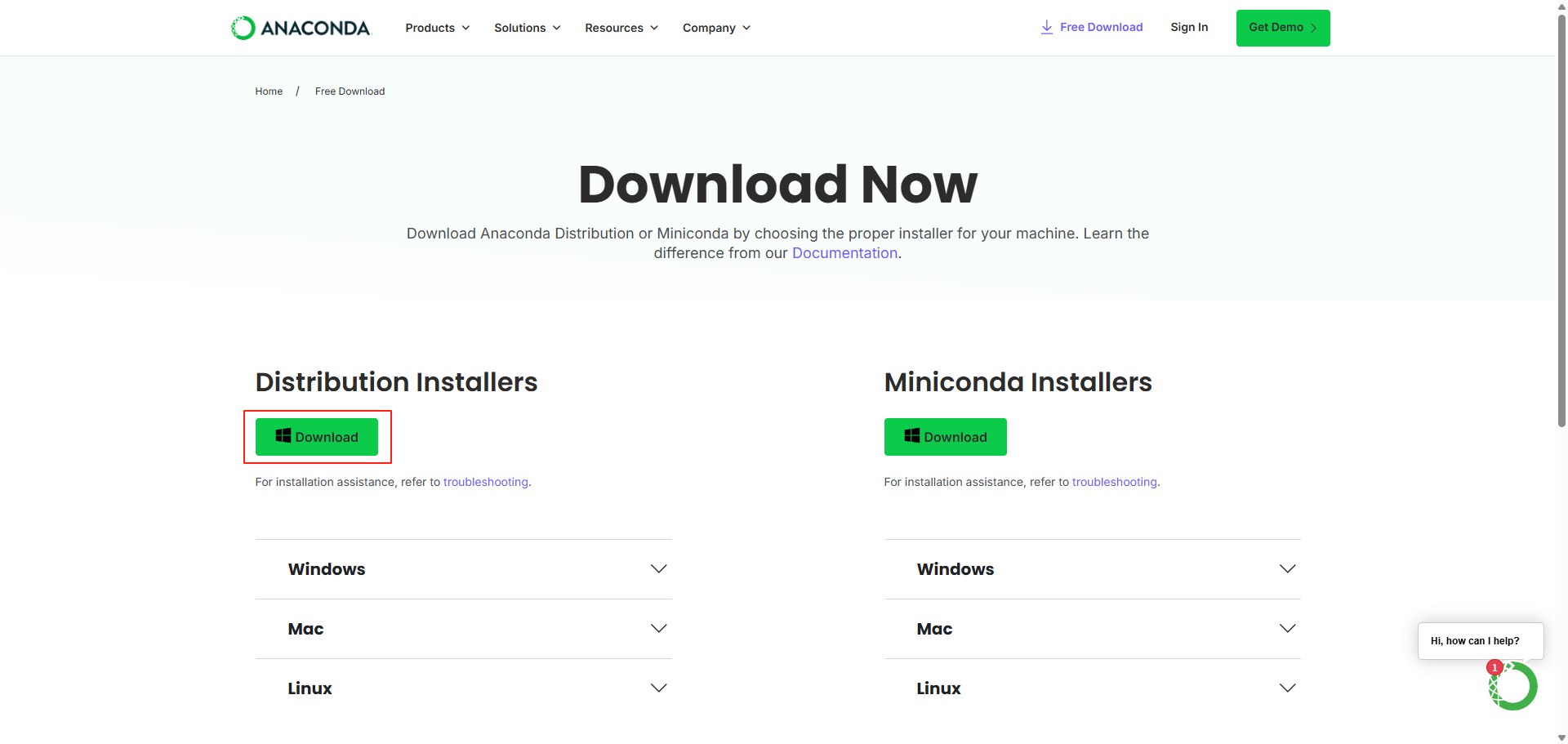
Task: Click the download arrow icon in header
Action: click(x=1046, y=27)
